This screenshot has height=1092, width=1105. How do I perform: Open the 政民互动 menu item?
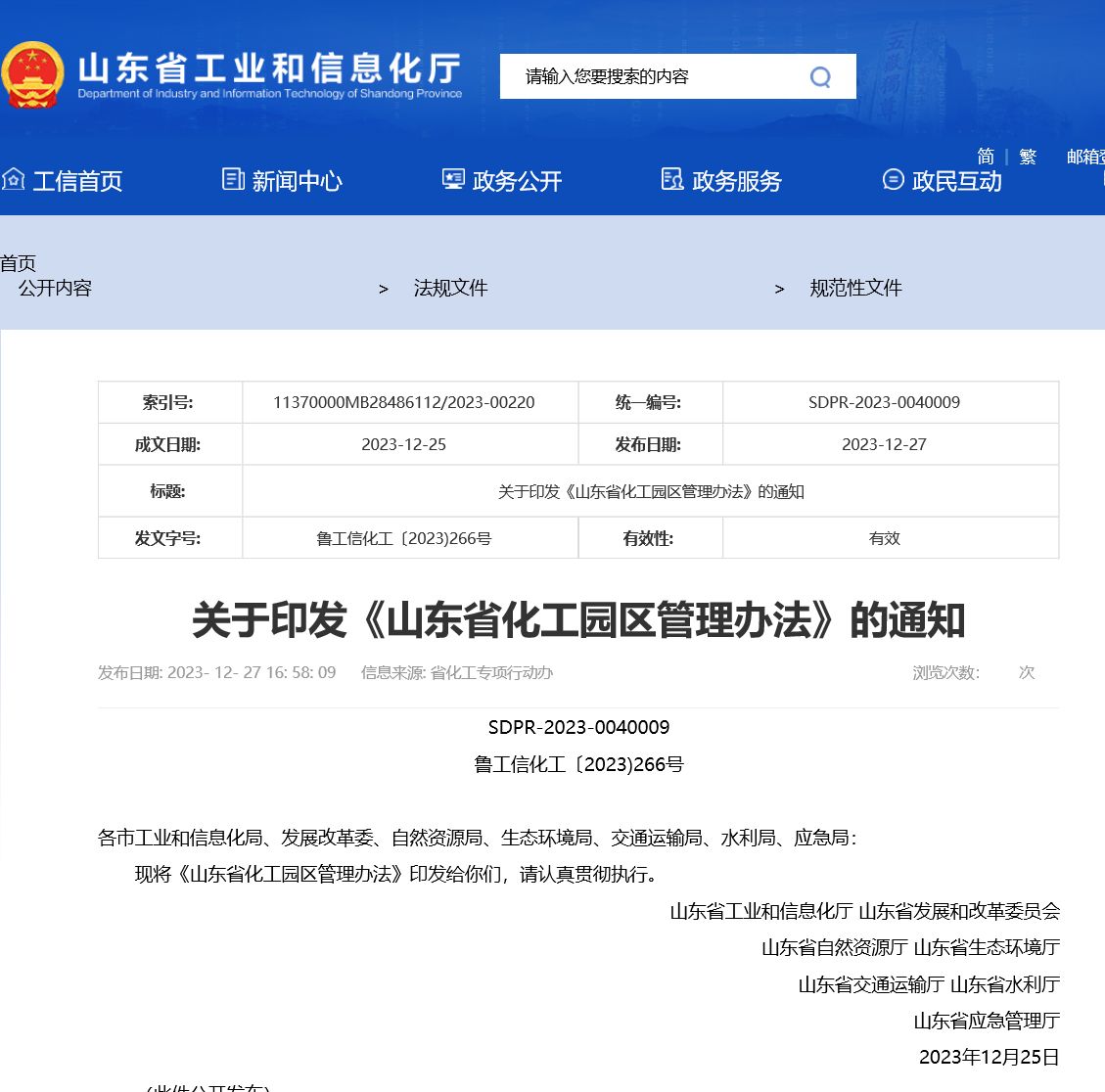(x=957, y=181)
